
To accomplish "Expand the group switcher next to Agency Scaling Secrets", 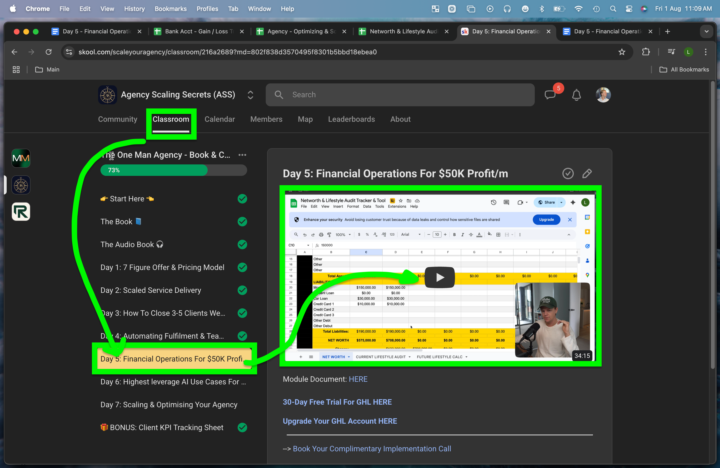I will pos(250,95).
